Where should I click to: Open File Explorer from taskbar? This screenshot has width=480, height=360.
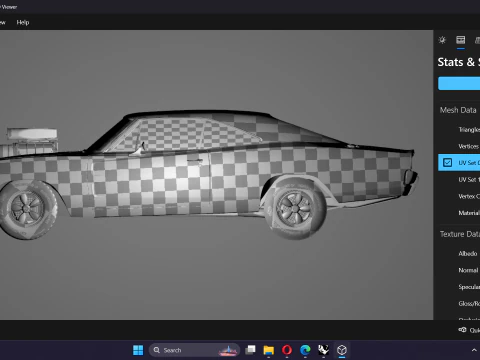point(268,350)
